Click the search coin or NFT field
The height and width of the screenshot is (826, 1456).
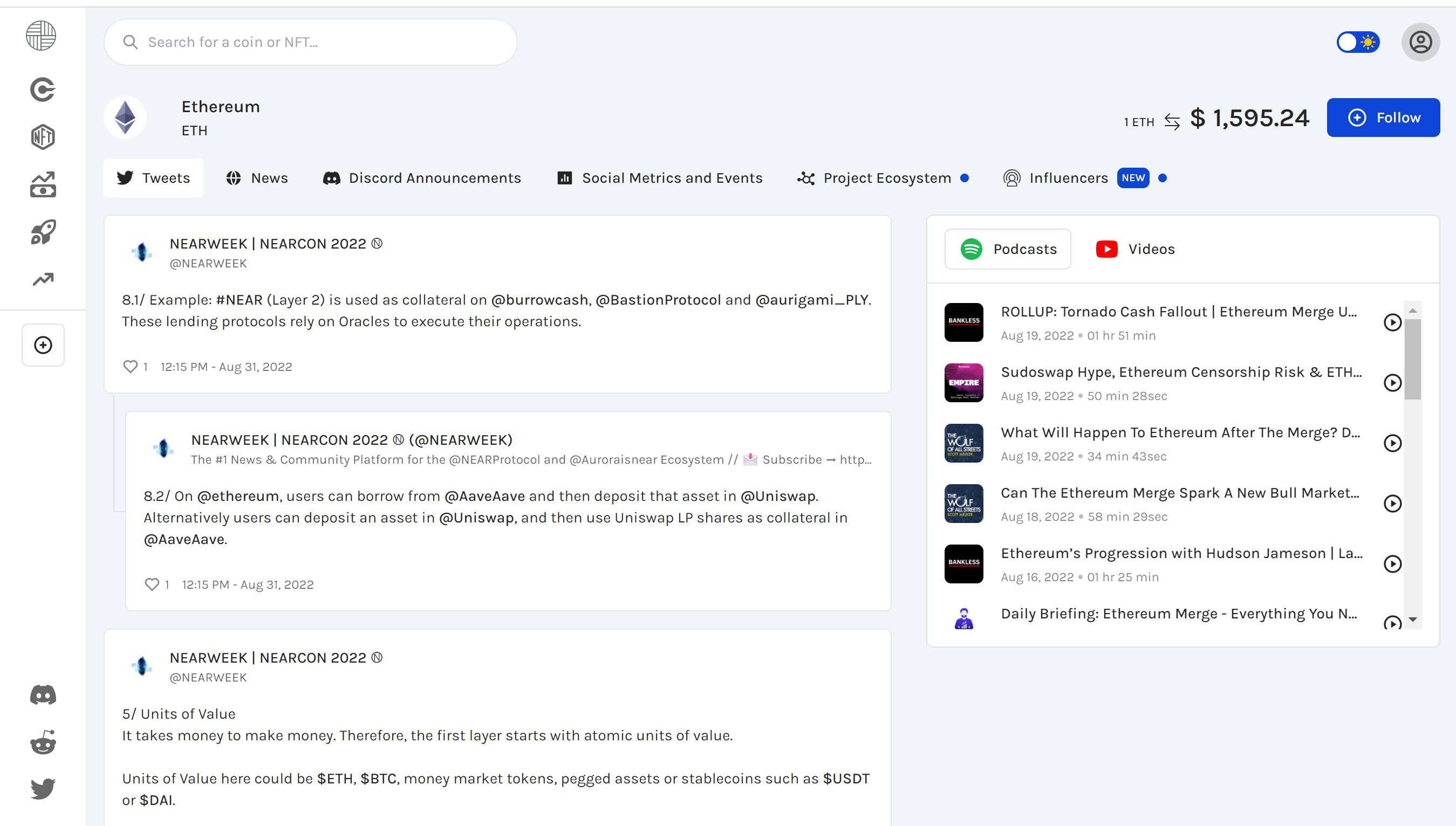[311, 42]
